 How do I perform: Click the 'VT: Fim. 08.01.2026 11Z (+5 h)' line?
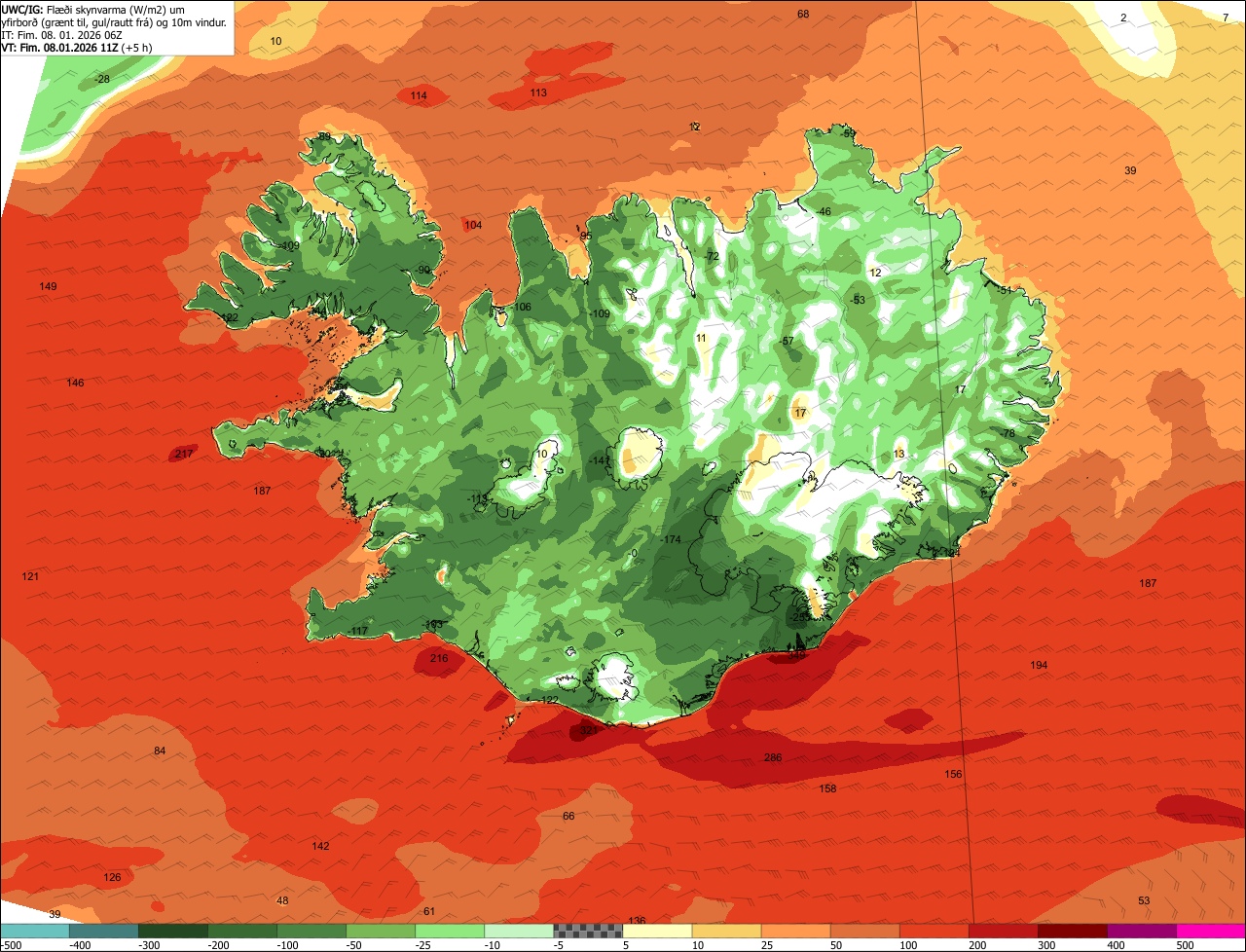(77, 47)
